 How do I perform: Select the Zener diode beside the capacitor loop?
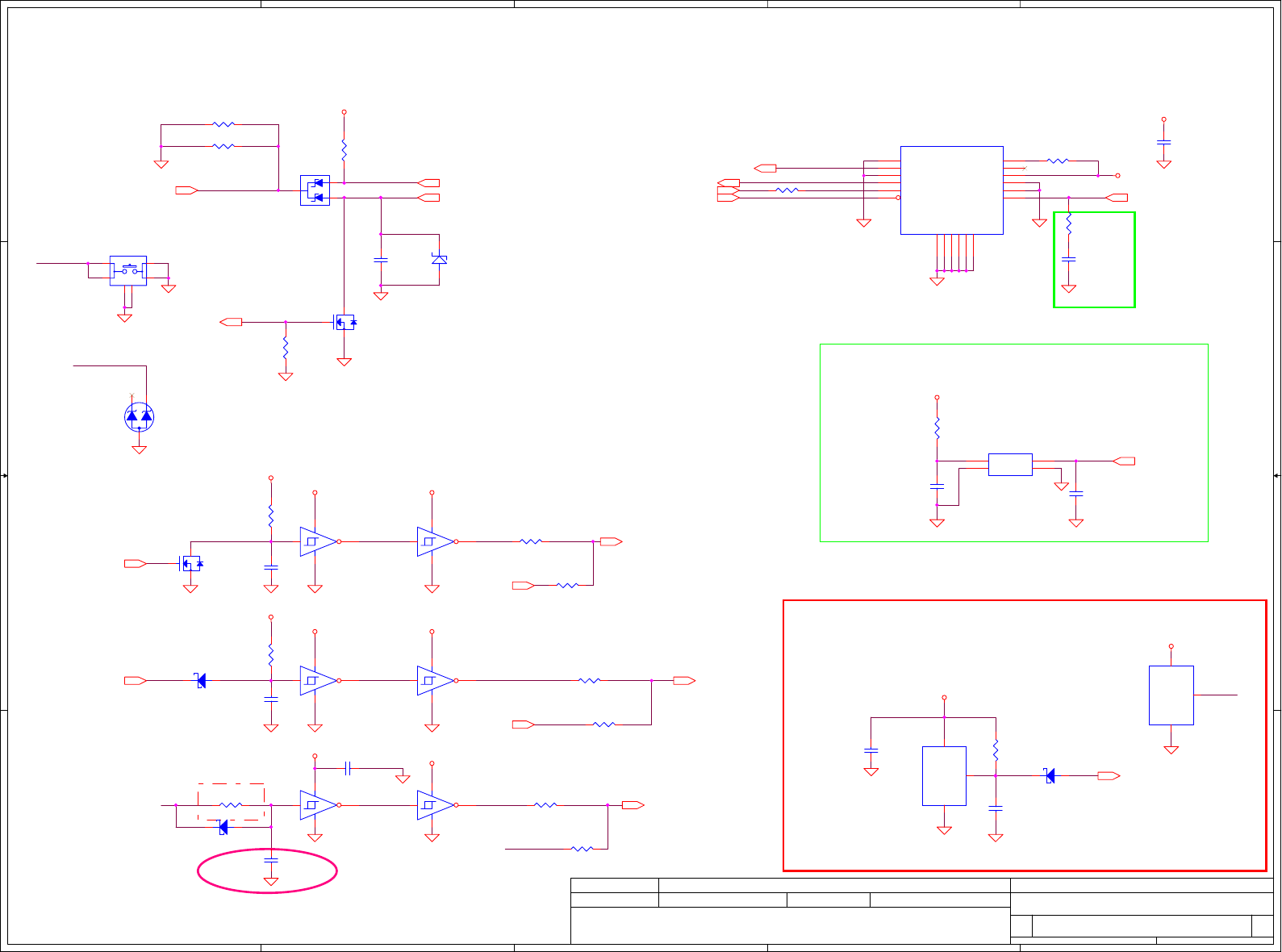pos(439,259)
